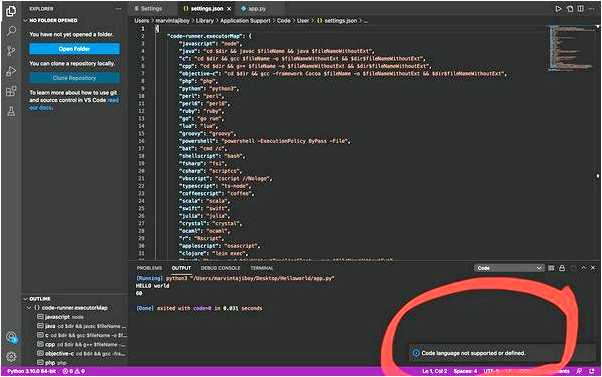The image size is (602, 377).
Task: Click the HELLO world output line
Action: point(152,286)
